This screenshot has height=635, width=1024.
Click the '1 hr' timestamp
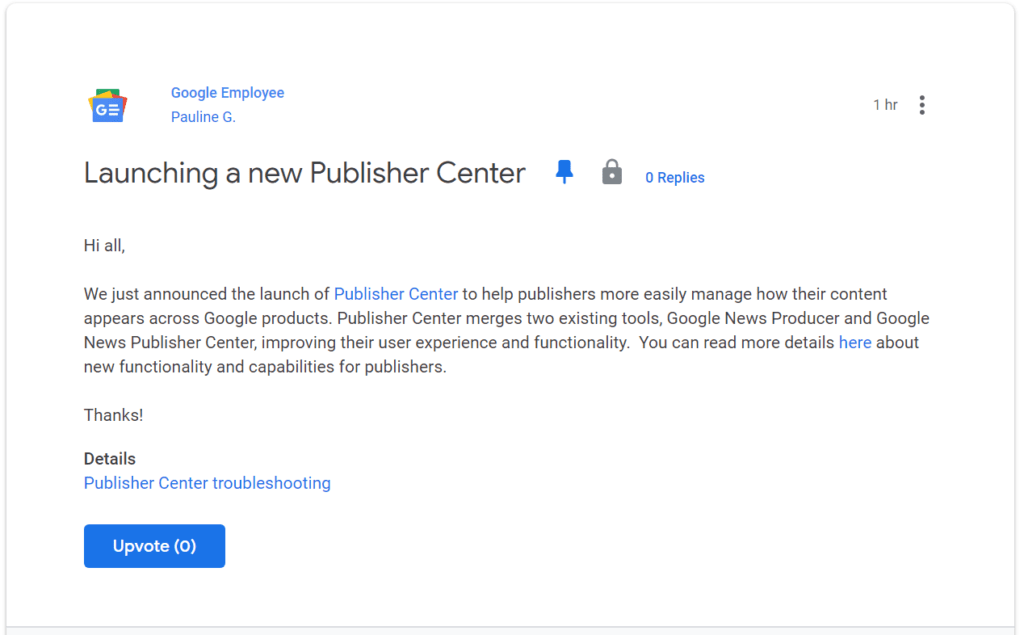(x=885, y=104)
